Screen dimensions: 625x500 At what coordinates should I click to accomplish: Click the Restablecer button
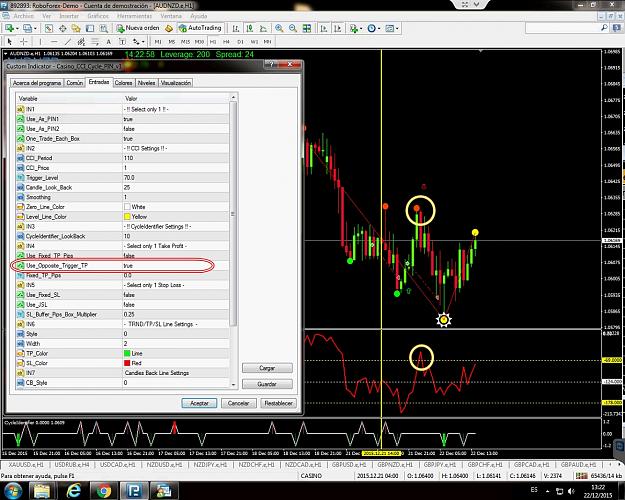[x=279, y=403]
